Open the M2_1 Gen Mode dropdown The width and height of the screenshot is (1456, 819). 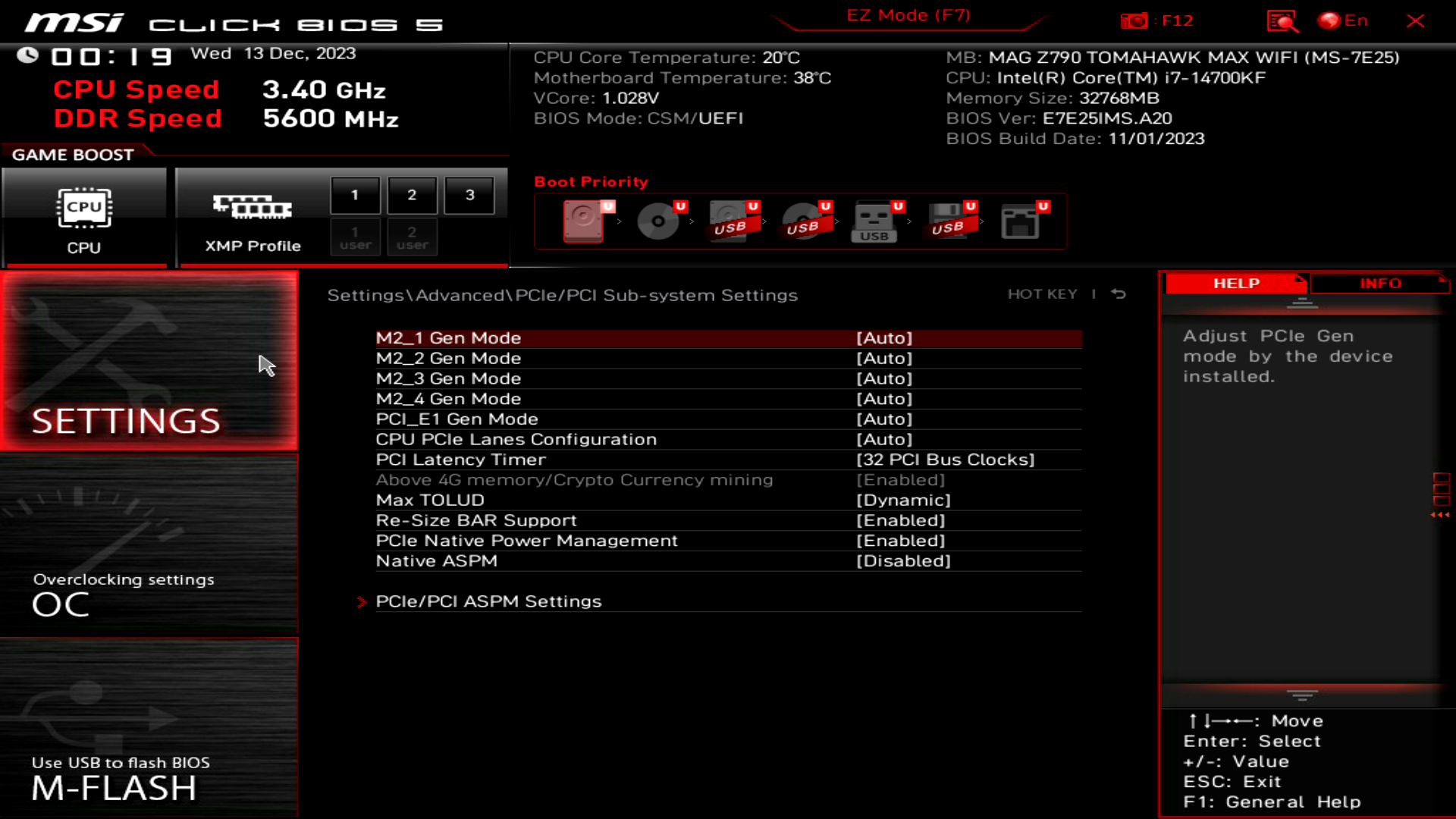(x=886, y=338)
